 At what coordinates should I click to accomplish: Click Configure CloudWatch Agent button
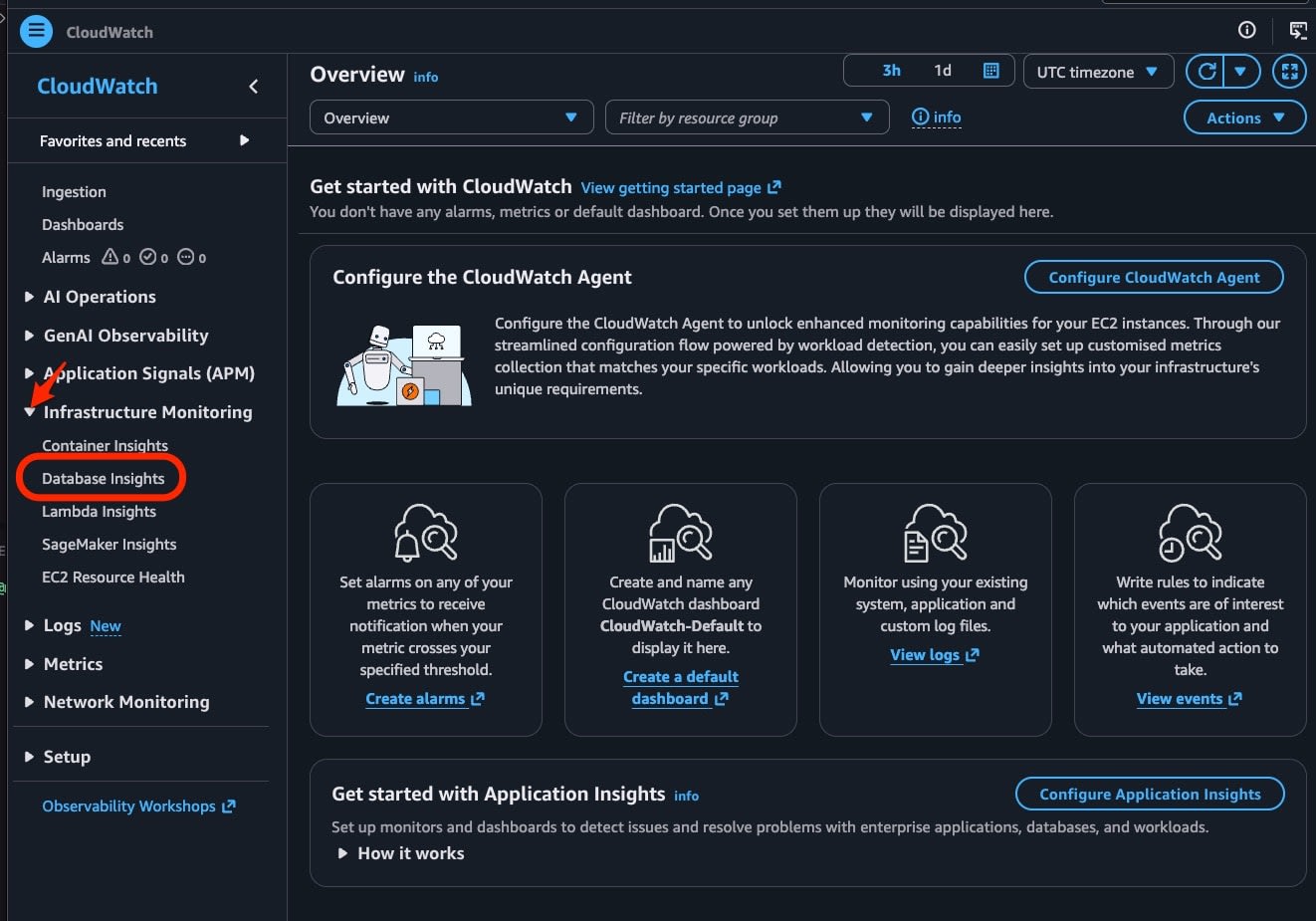click(x=1154, y=278)
